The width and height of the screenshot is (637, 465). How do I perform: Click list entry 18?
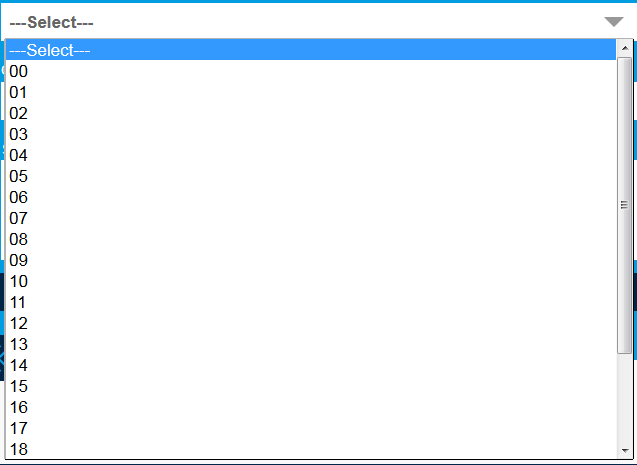coord(311,449)
